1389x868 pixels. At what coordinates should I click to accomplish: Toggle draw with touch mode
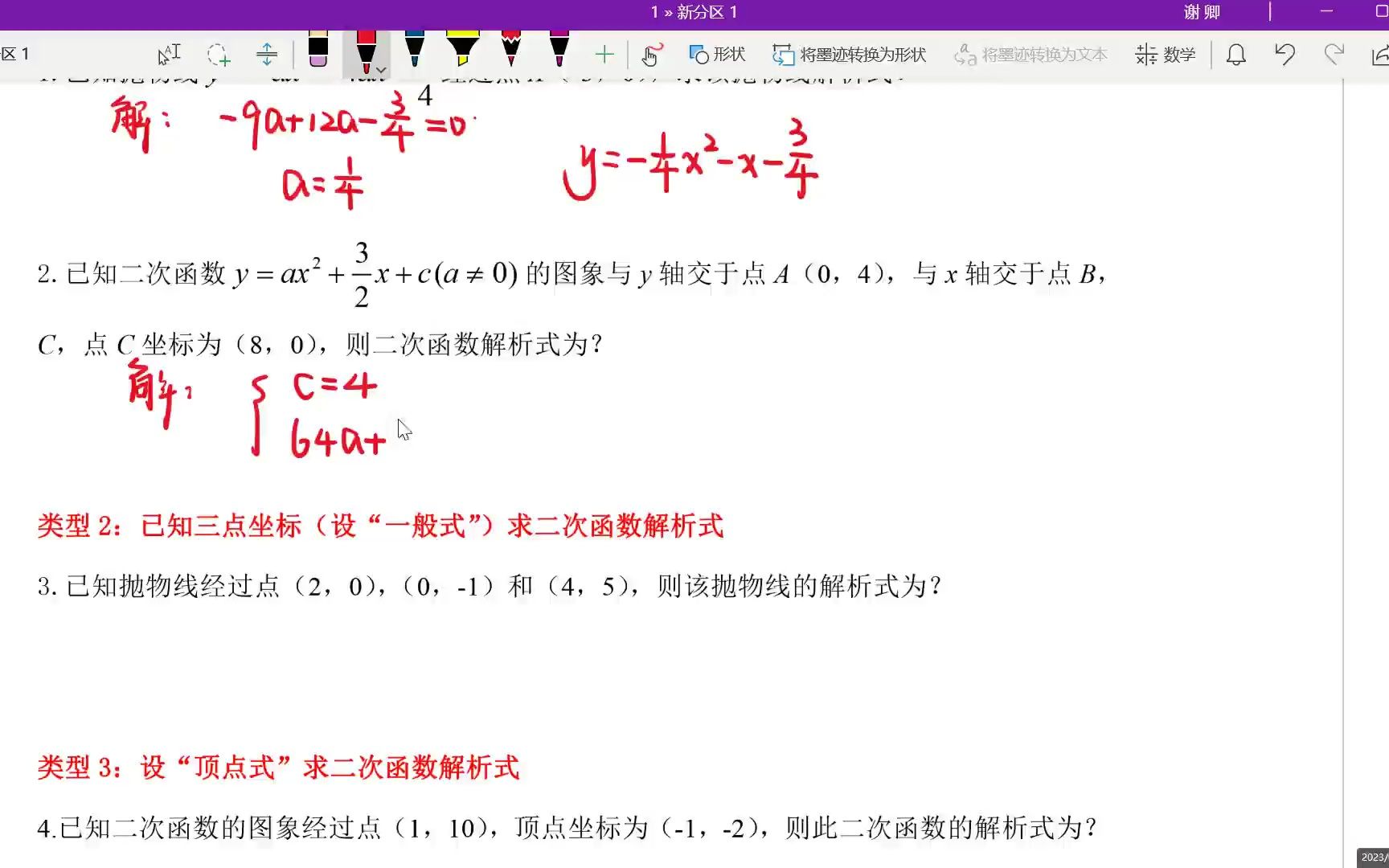pyautogui.click(x=651, y=55)
